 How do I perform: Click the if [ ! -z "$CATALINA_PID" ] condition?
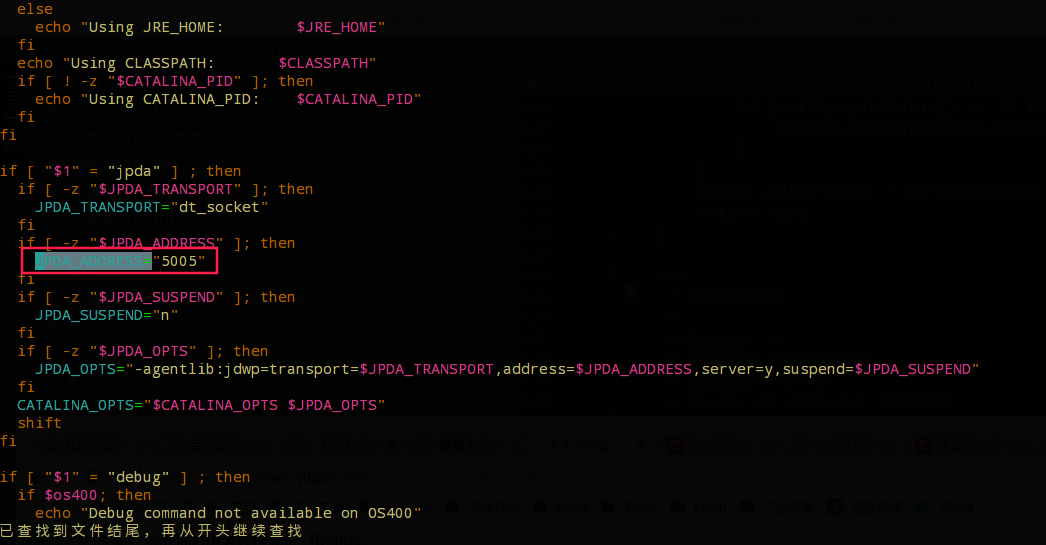pos(165,81)
